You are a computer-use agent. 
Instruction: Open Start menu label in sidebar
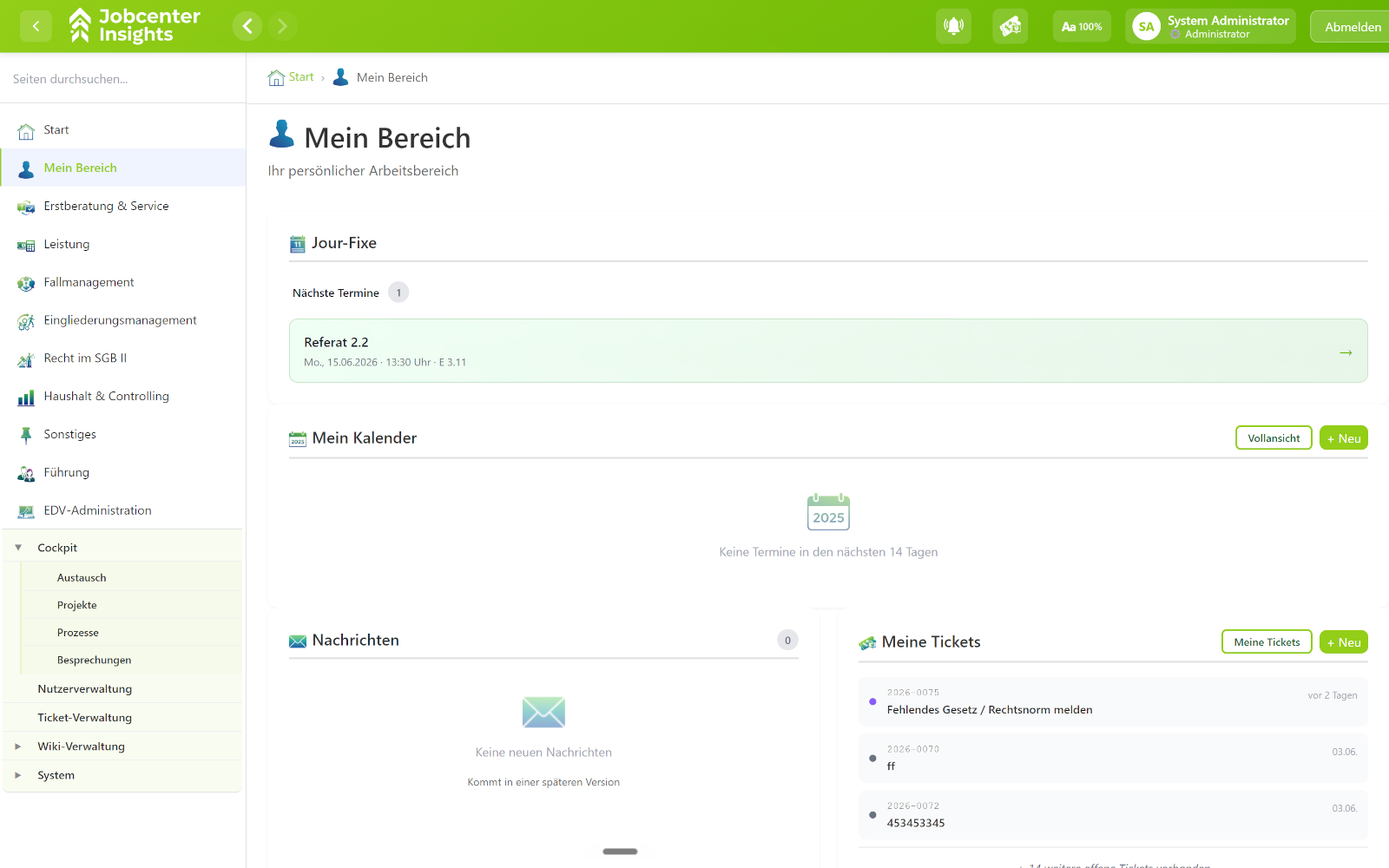click(56, 130)
